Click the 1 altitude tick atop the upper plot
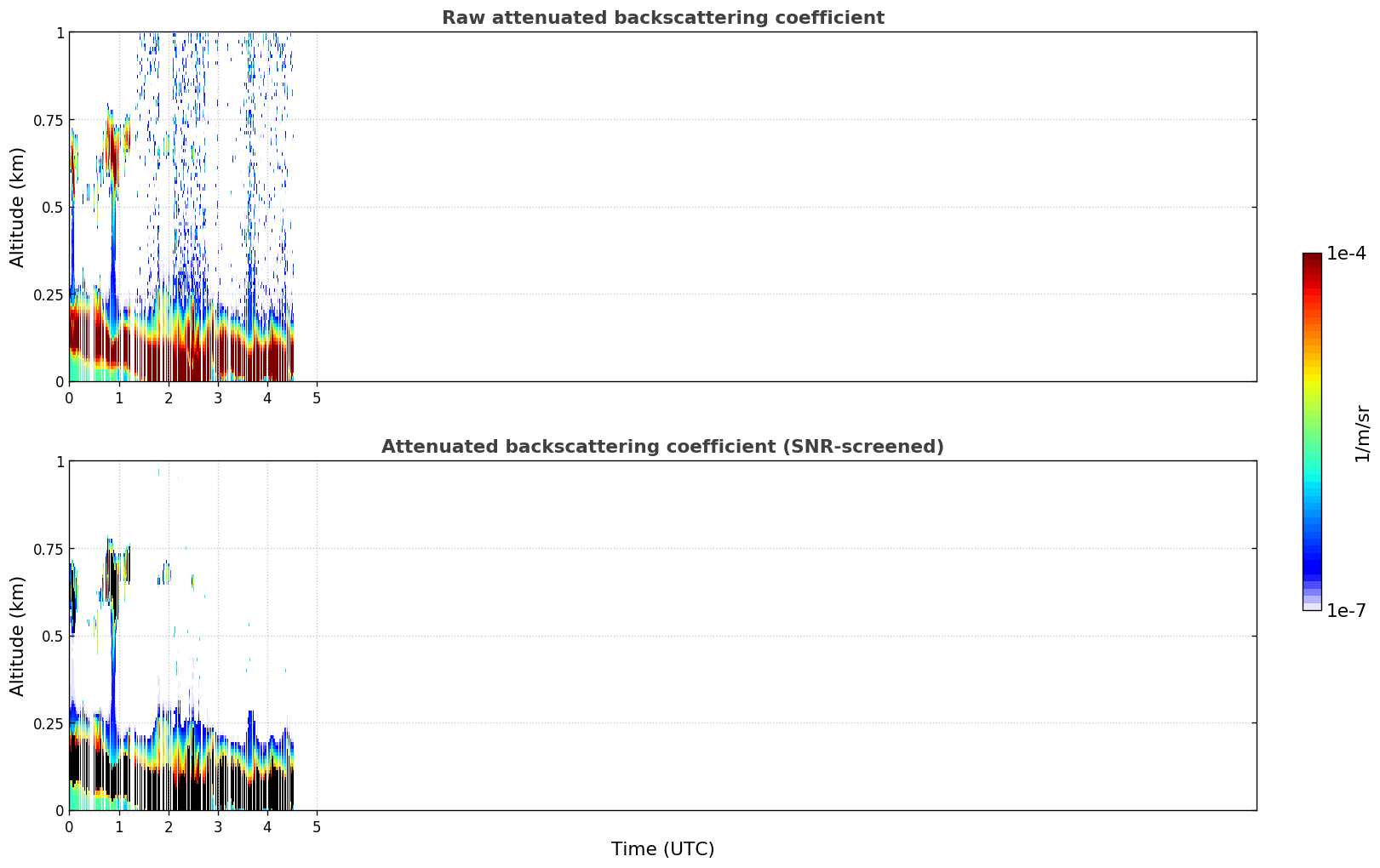The width and height of the screenshot is (1380, 868). 60,32
